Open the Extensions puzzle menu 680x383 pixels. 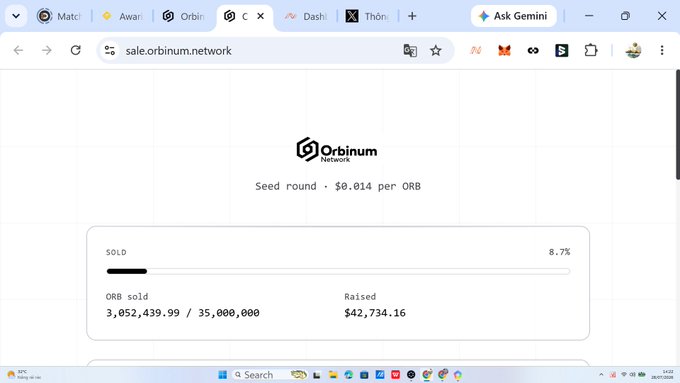click(591, 51)
